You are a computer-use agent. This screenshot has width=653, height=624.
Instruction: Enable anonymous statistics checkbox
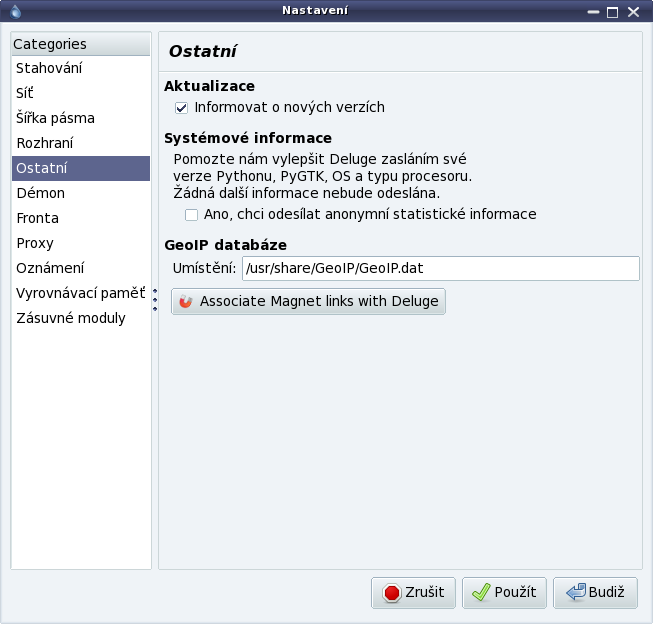[192, 214]
